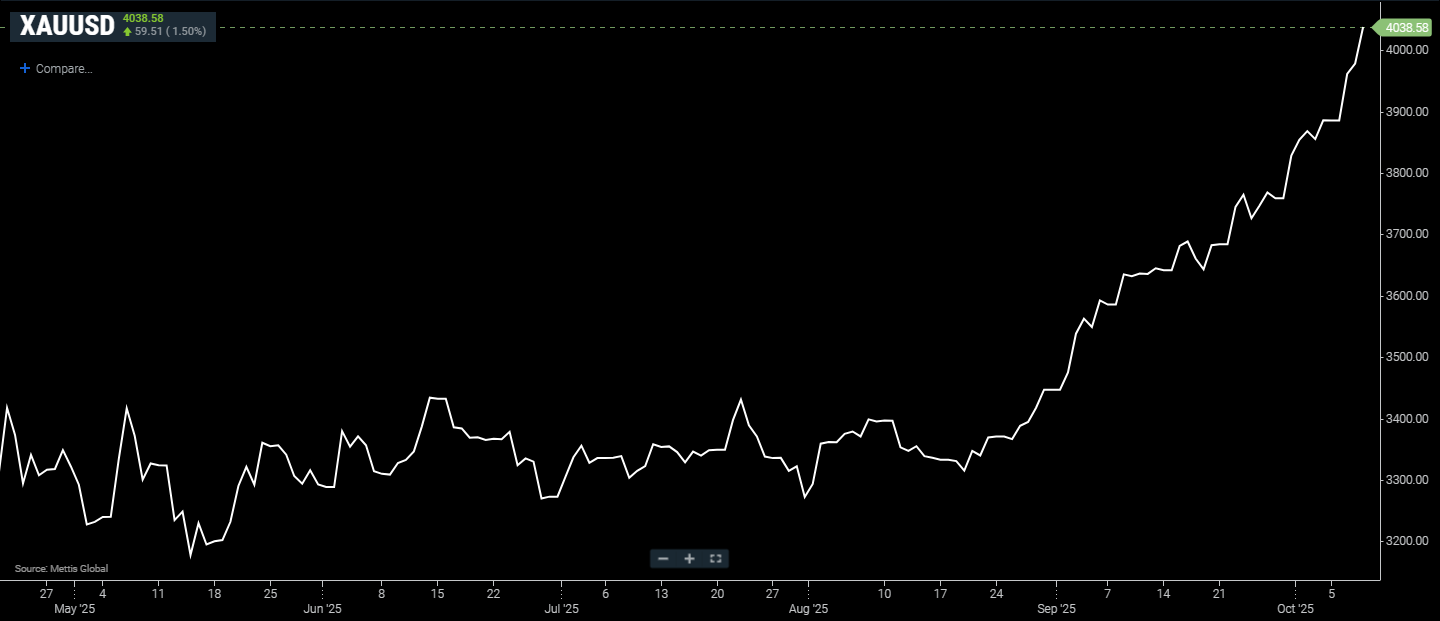This screenshot has width=1440, height=621.
Task: Toggle the fullscreen chart icon
Action: (715, 559)
